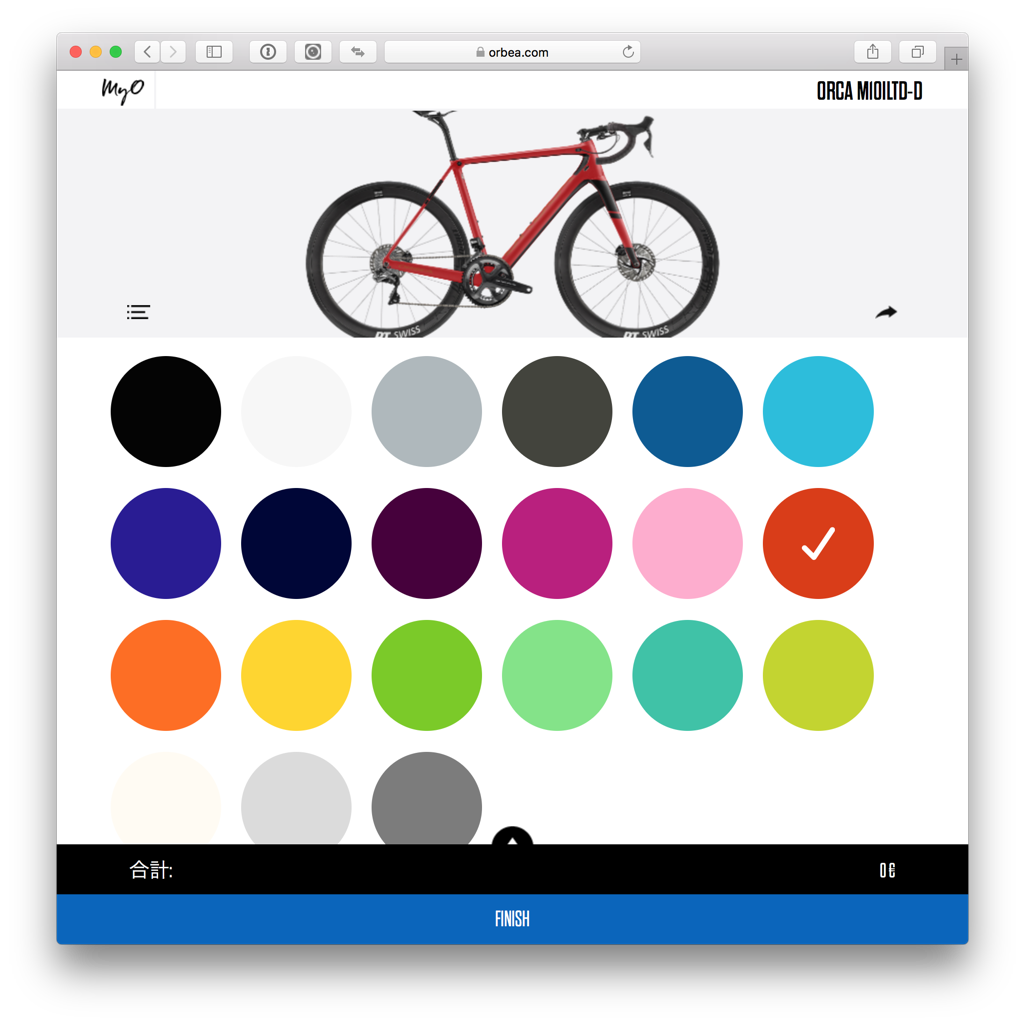Click the MyO logo
1024x1024 pixels.
122,91
